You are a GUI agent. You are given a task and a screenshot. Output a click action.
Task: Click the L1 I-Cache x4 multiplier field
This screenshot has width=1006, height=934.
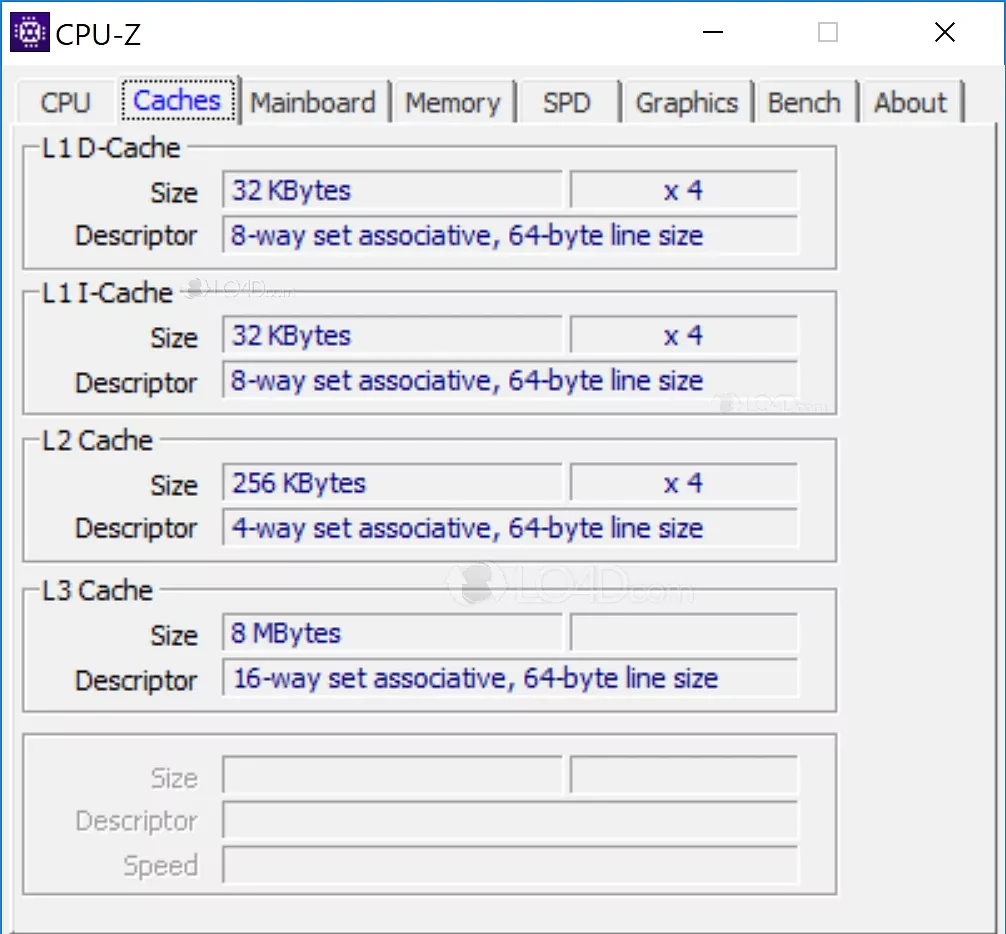point(683,335)
